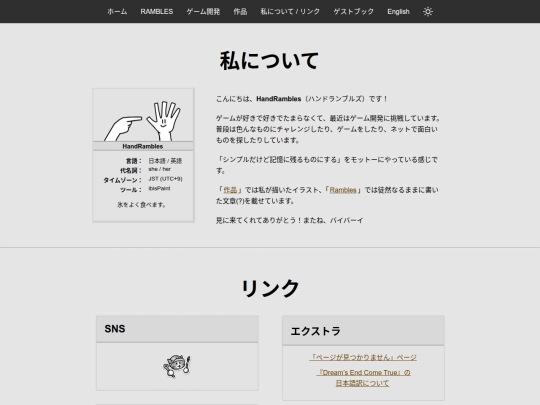Open the Dream's End Come True translation link
The width and height of the screenshot is (540, 405).
coord(363,378)
